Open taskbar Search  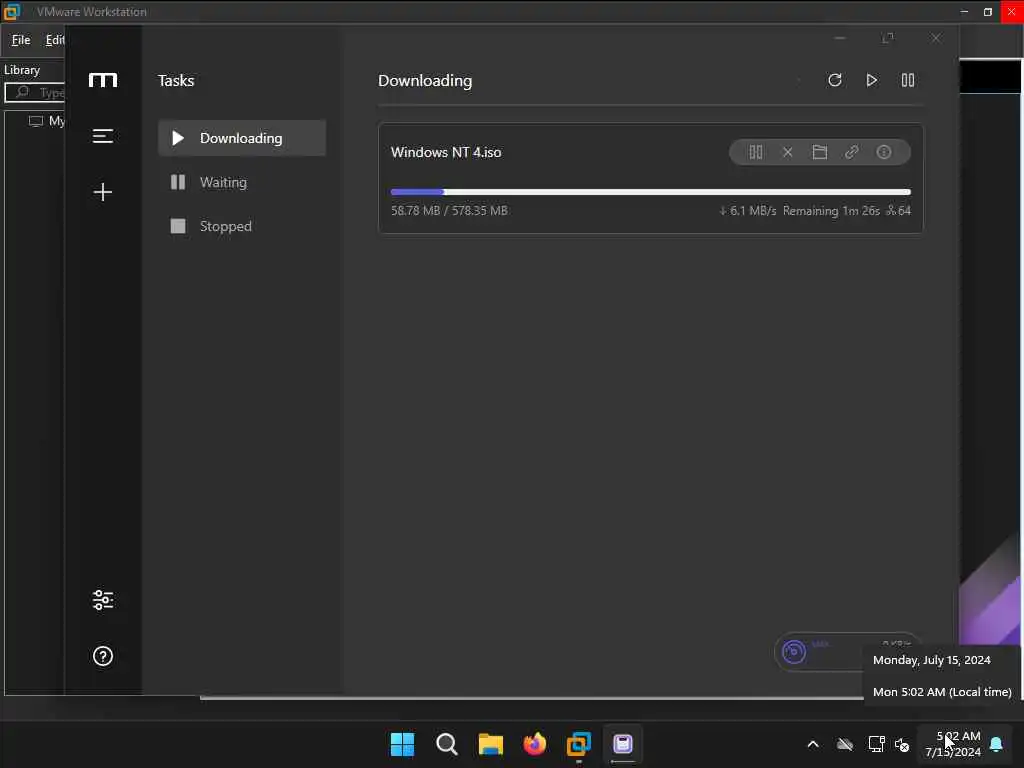click(447, 744)
